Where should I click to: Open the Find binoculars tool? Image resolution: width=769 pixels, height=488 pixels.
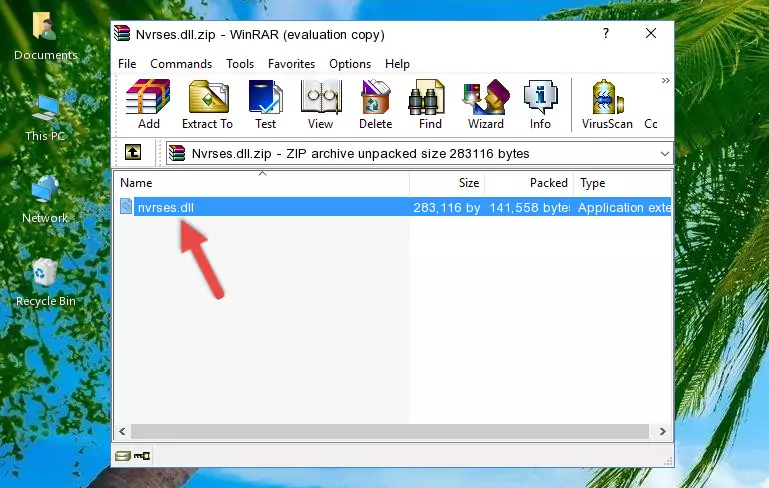[430, 104]
